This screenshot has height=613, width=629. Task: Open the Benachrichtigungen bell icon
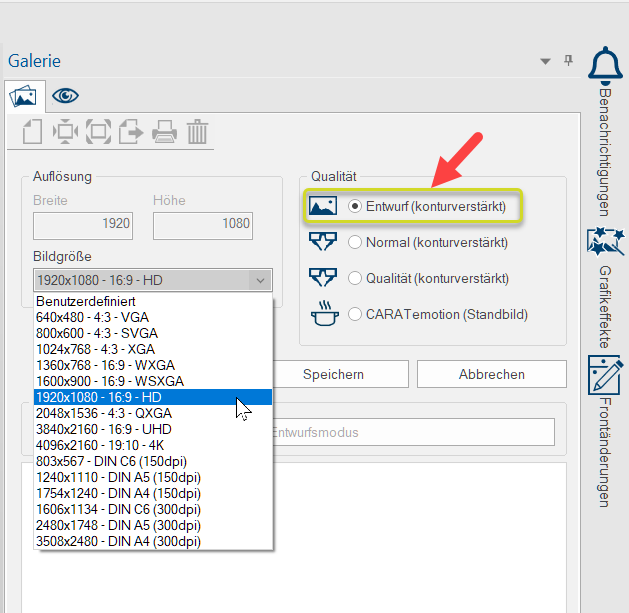[606, 65]
